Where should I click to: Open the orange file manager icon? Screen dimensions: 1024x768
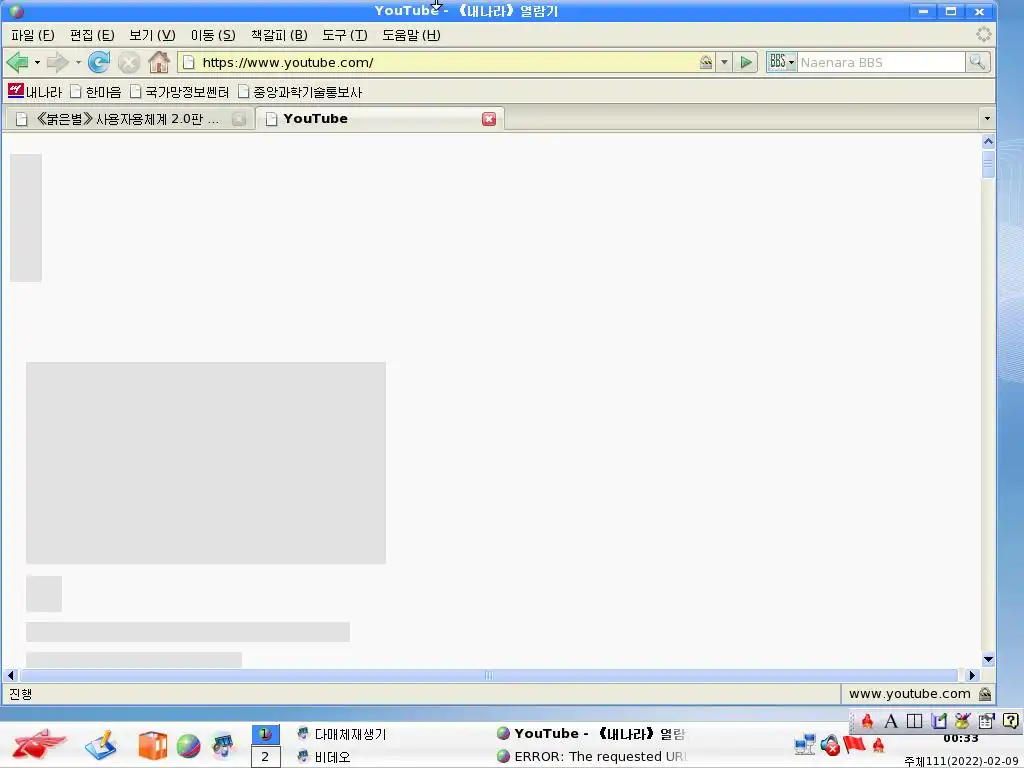coord(153,746)
